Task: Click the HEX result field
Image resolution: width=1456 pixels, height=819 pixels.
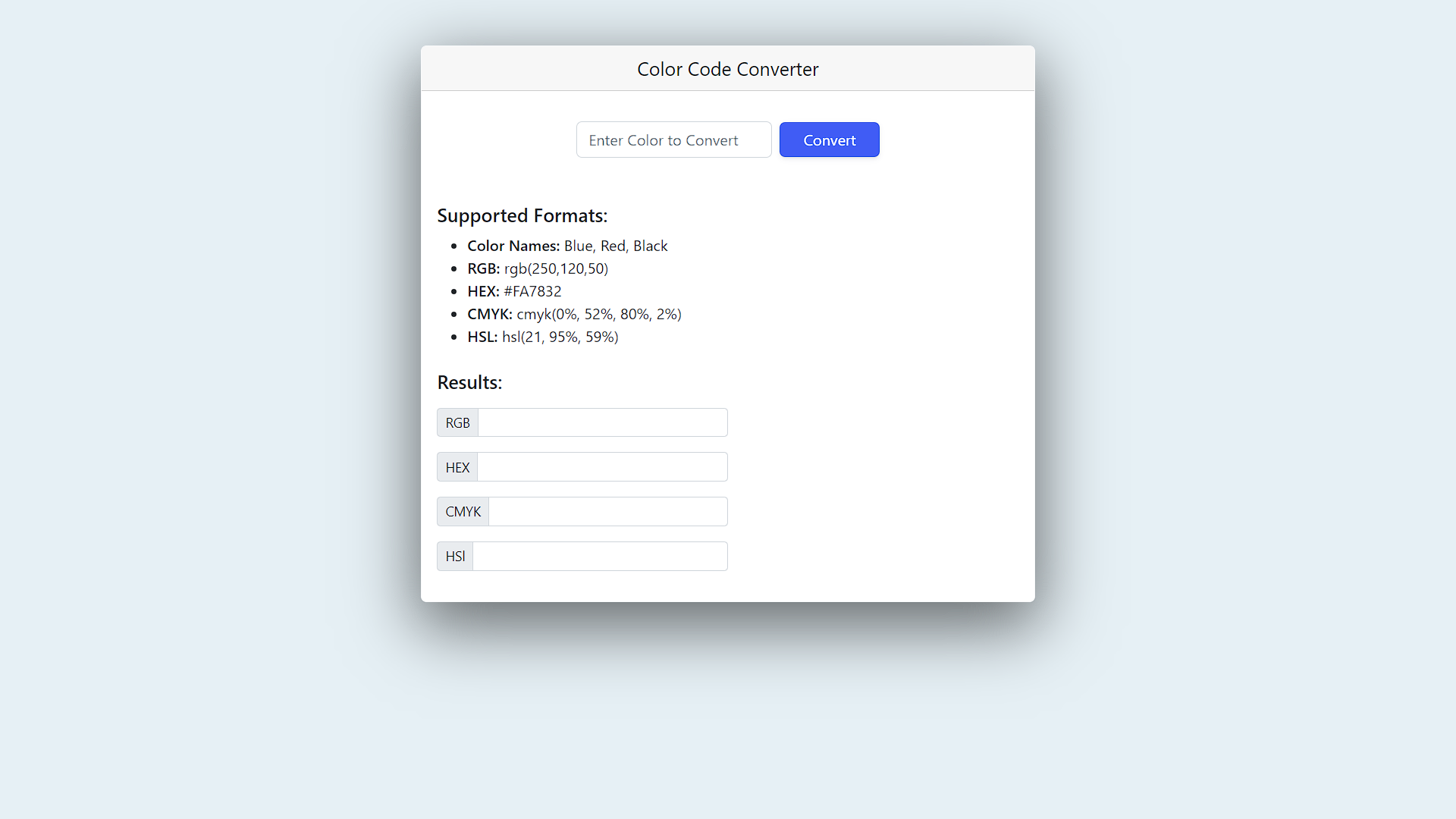Action: tap(602, 466)
